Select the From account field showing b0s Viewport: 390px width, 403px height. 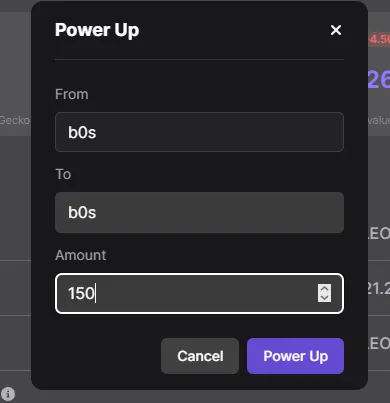point(199,132)
